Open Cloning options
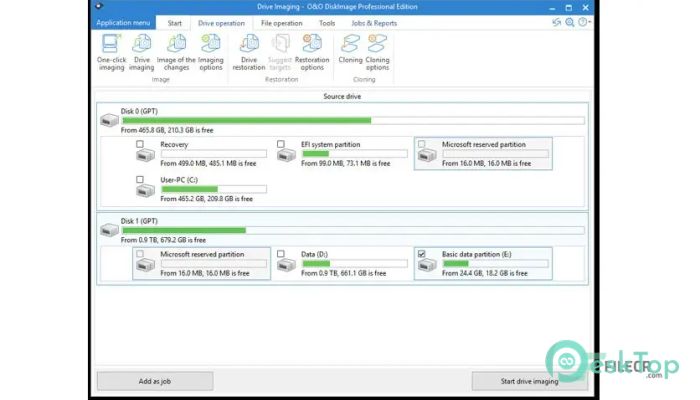 click(377, 52)
